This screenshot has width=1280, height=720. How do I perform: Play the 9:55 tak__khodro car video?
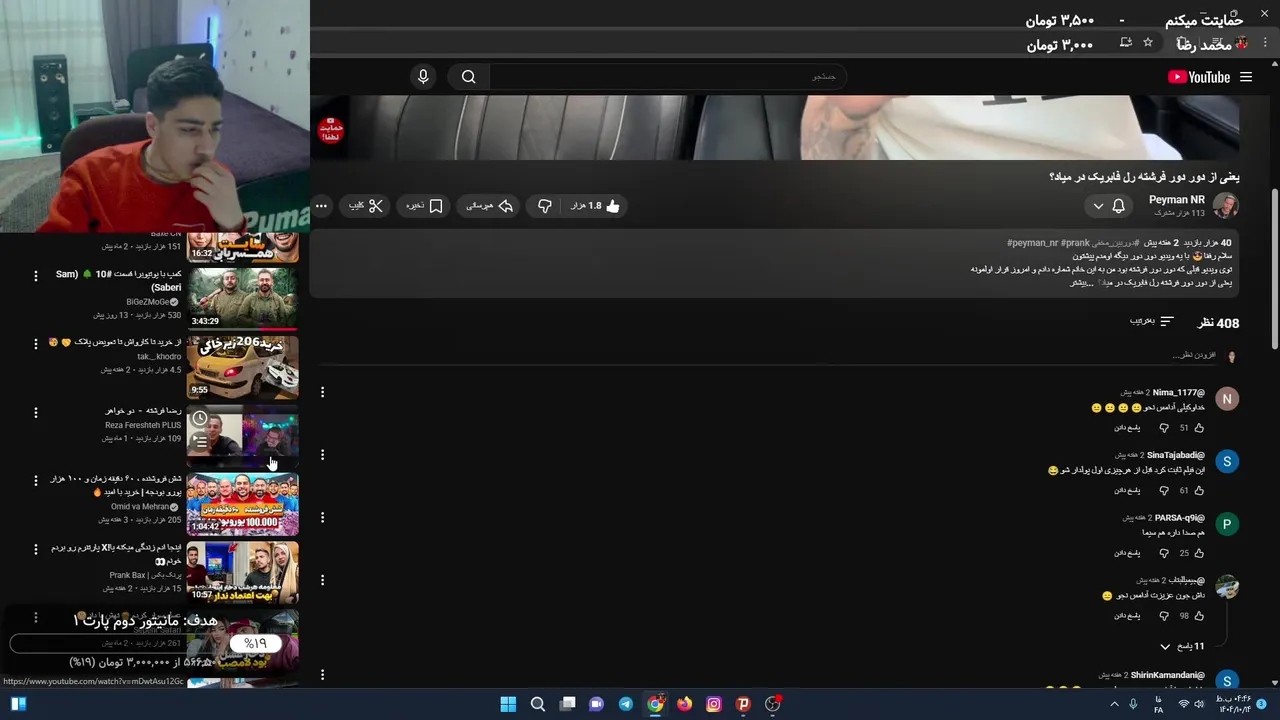[x=242, y=367]
